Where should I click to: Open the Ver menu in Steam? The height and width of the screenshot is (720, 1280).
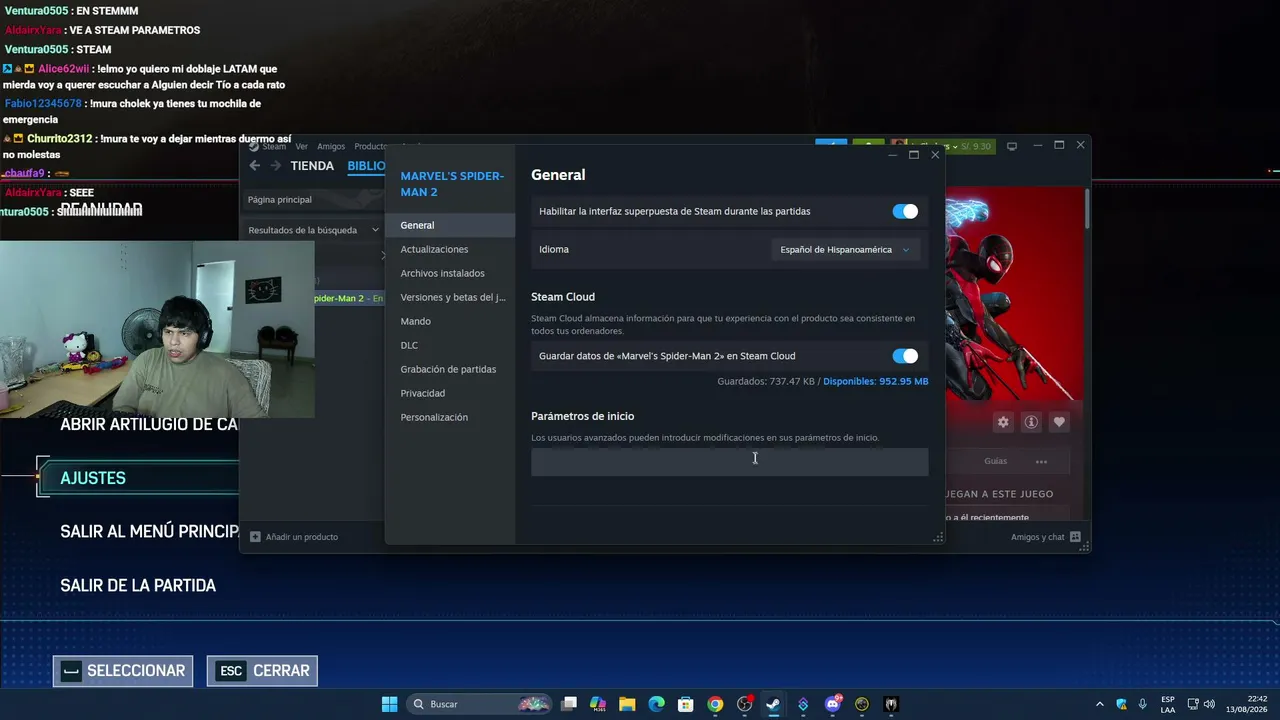[x=301, y=146]
